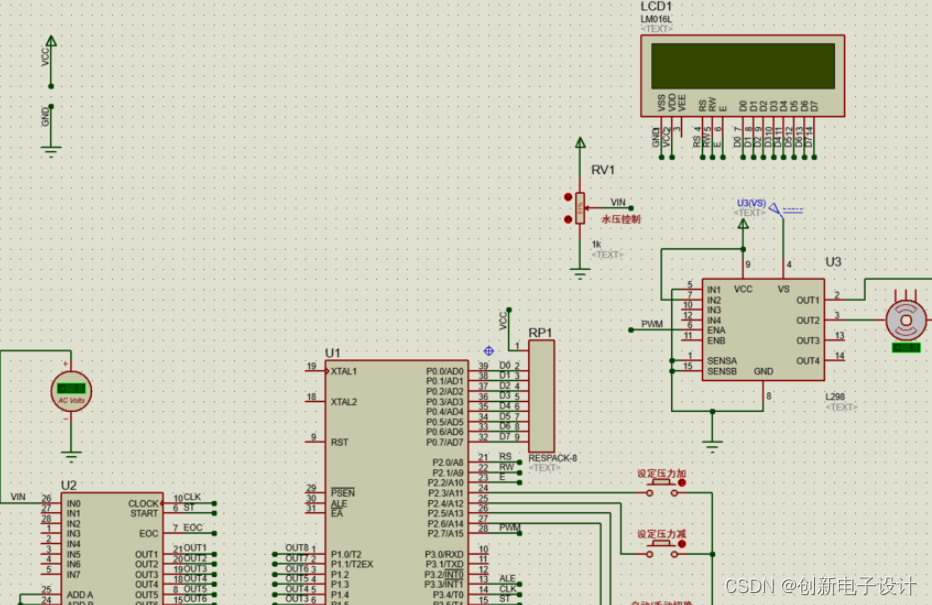Click the SENSA pin label on U3
Viewport: 932px width, 605px height.
tap(722, 361)
